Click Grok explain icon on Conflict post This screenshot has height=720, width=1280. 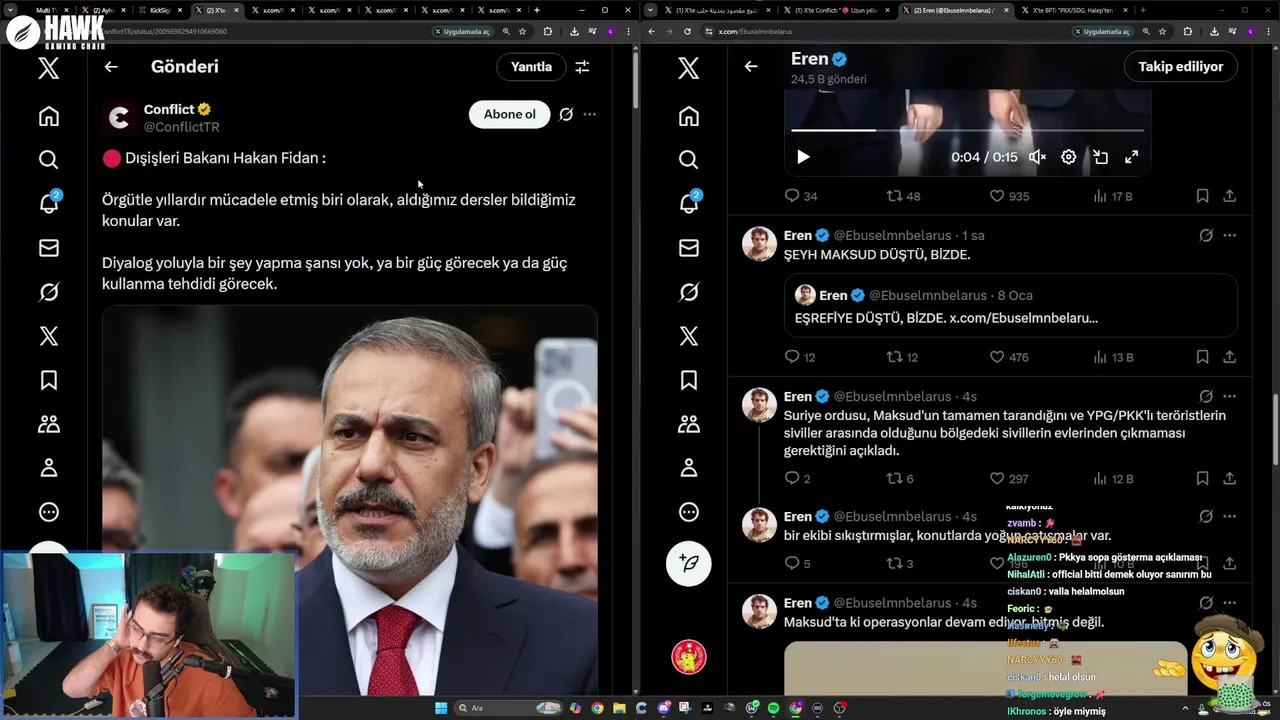[x=566, y=114]
